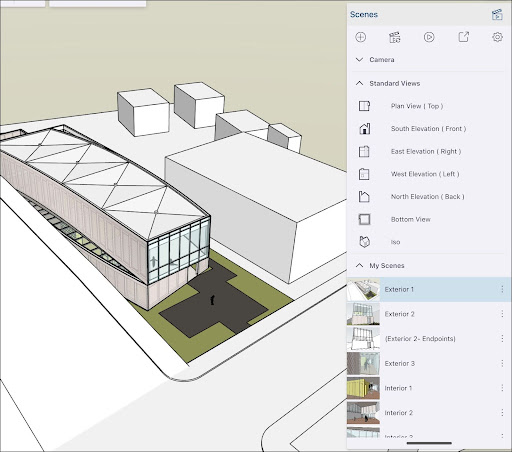Image resolution: width=512 pixels, height=452 pixels.
Task: Select East Elevation ( Right ) view
Action: pyautogui.click(x=426, y=151)
